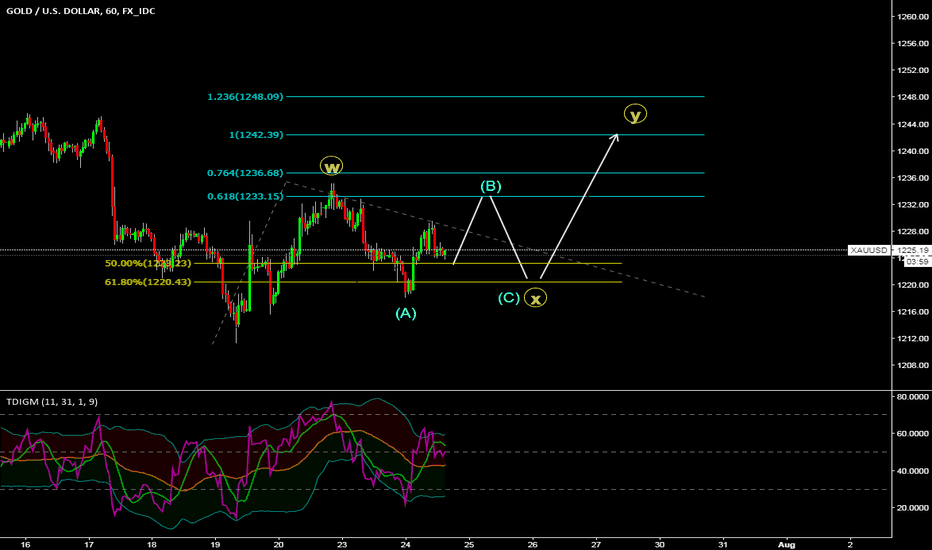Click the Aug label on time axis
This screenshot has height=550, width=932.
pyautogui.click(x=786, y=544)
